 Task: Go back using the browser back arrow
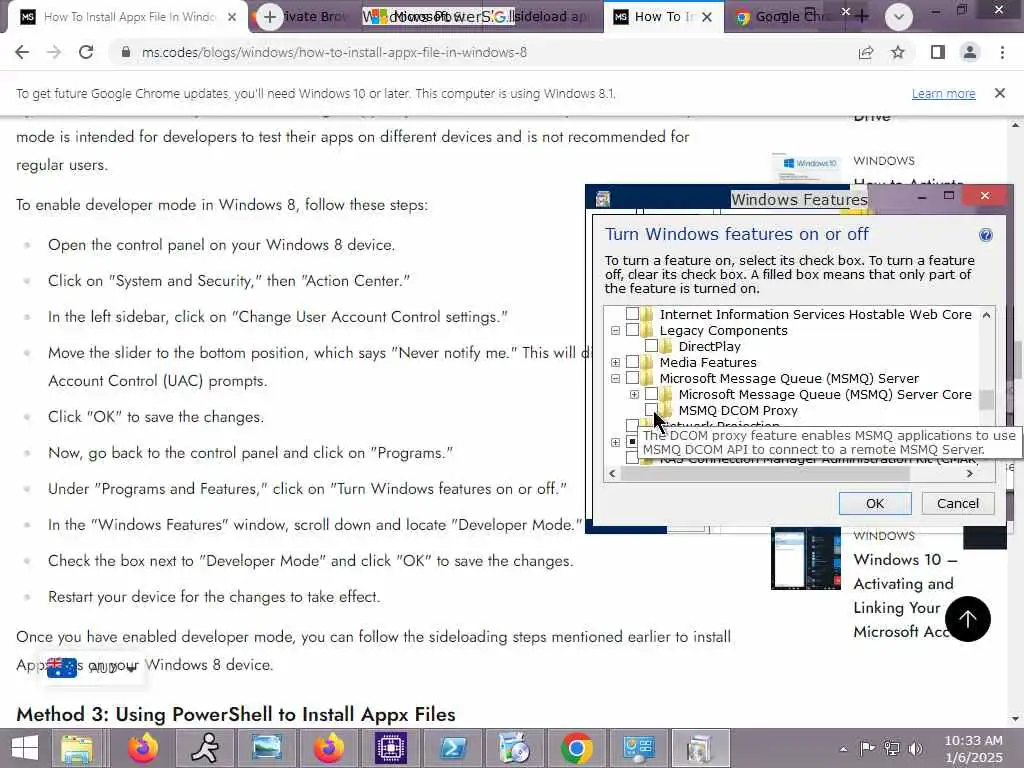point(22,52)
